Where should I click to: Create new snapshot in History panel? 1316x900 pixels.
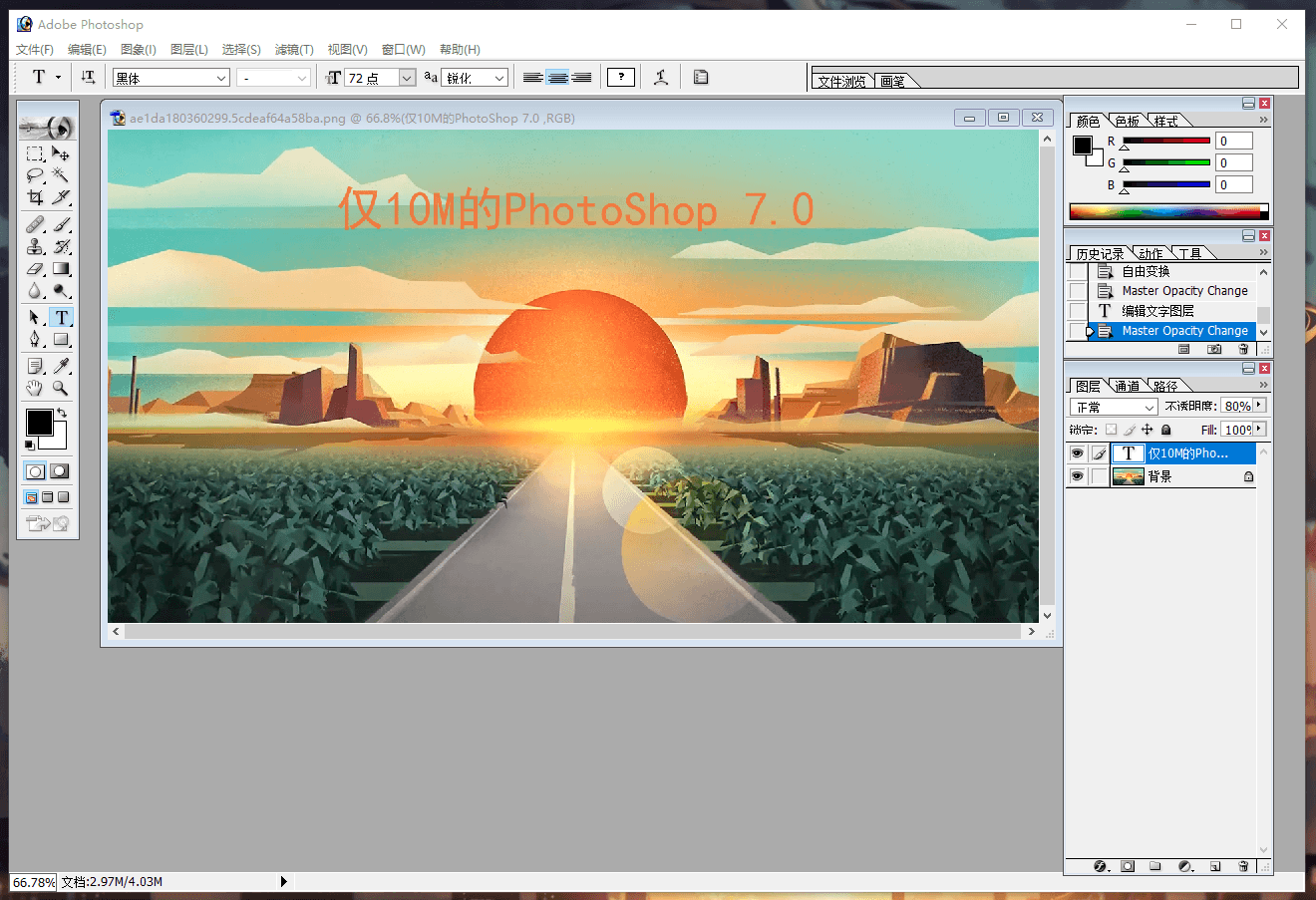click(1214, 350)
